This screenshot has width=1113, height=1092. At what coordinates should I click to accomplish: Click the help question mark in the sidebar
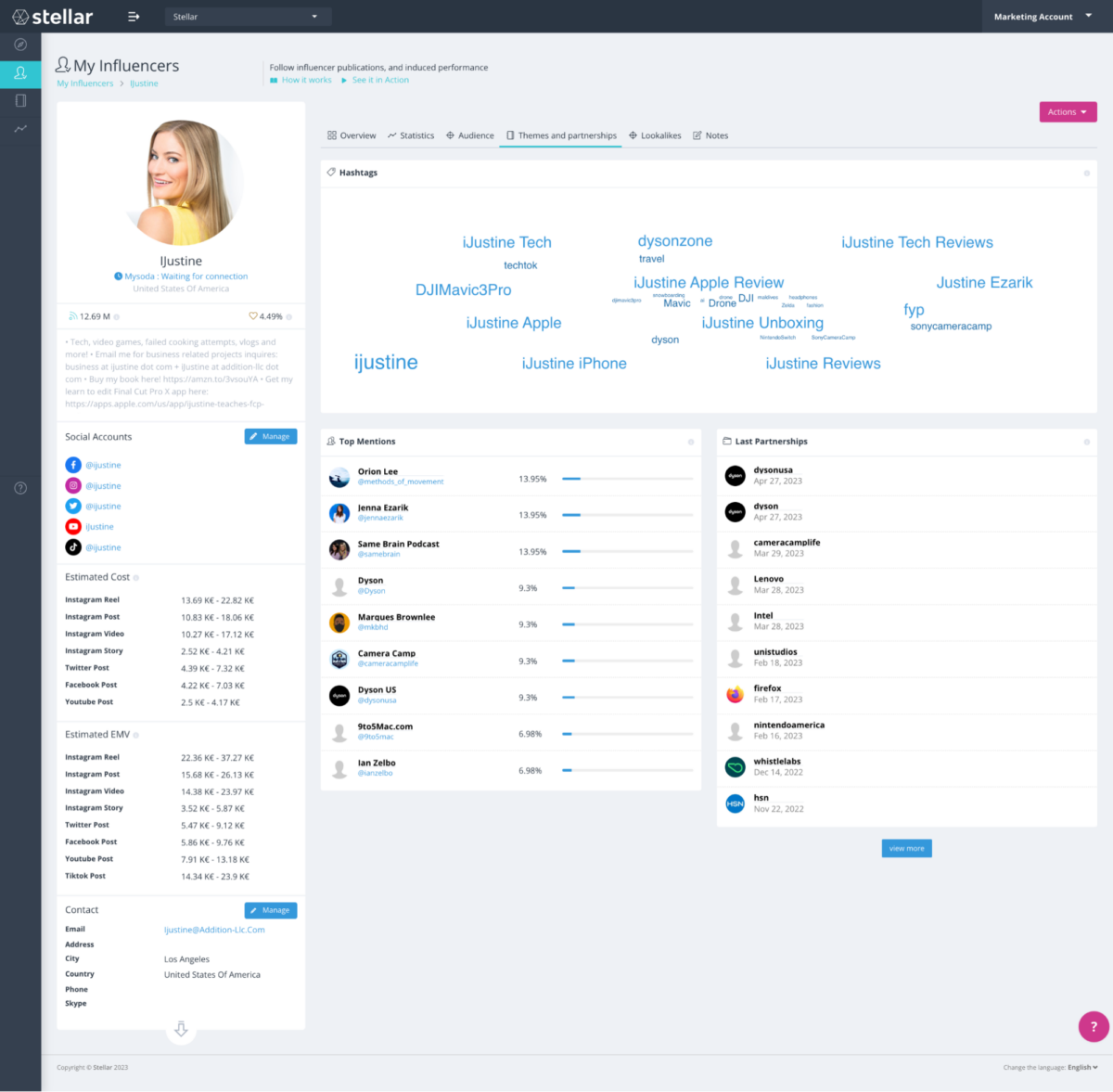[20, 487]
